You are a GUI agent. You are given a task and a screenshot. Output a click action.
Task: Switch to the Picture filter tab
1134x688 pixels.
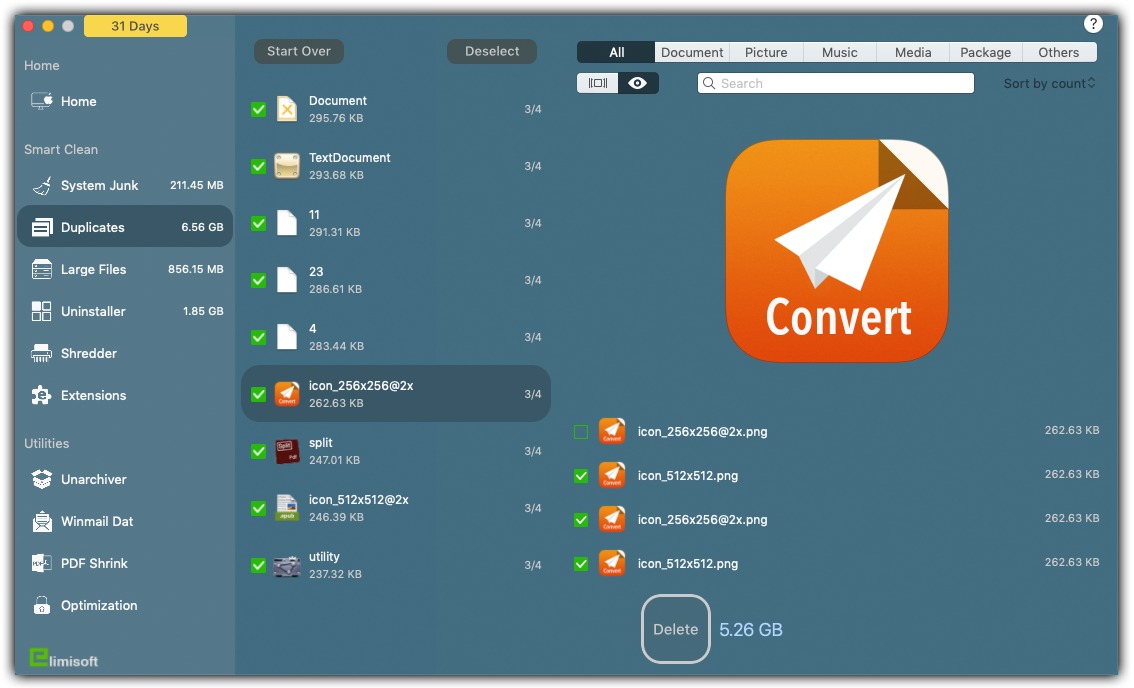point(766,53)
